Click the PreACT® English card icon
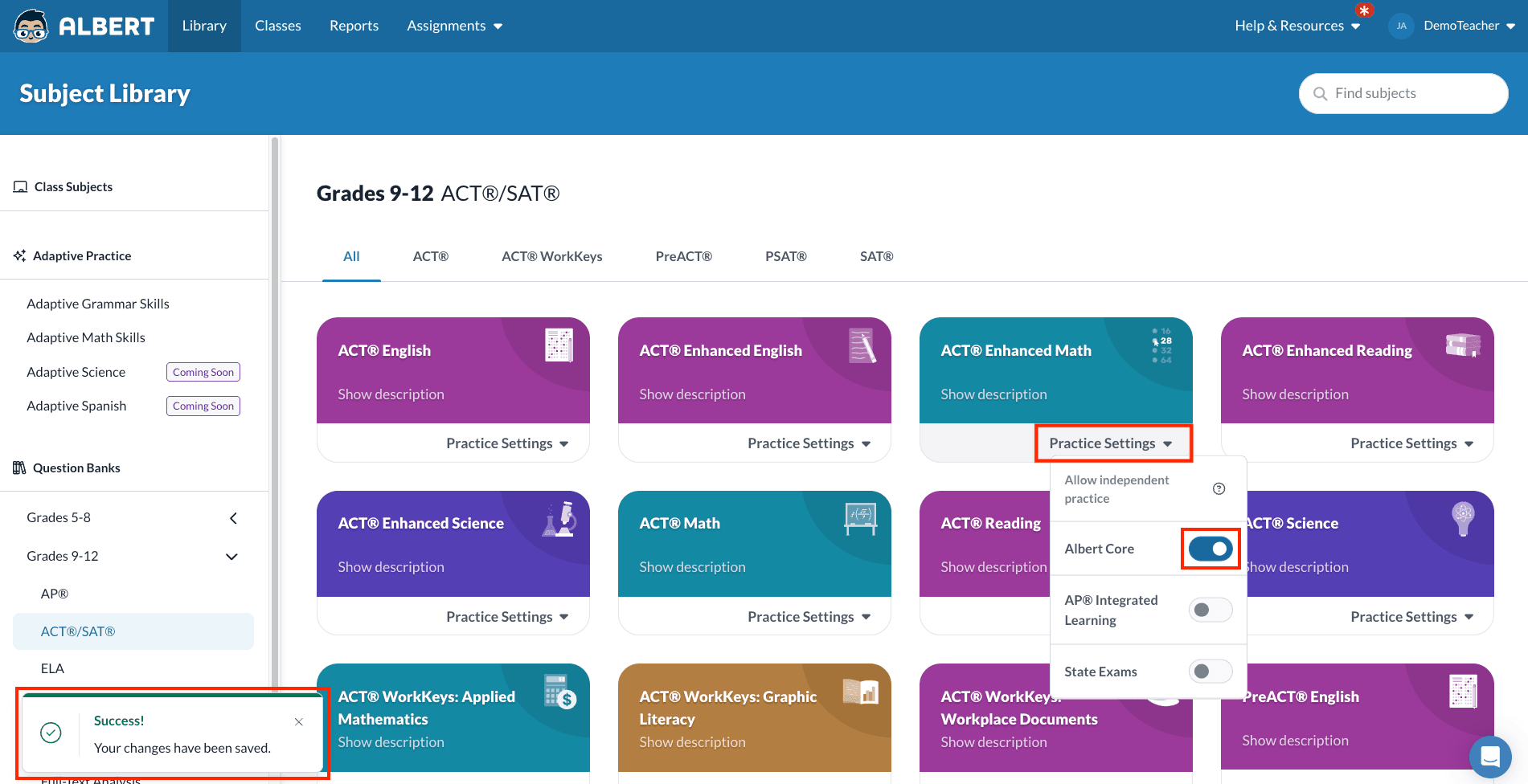Screen dimensions: 1528x784 (1463, 691)
